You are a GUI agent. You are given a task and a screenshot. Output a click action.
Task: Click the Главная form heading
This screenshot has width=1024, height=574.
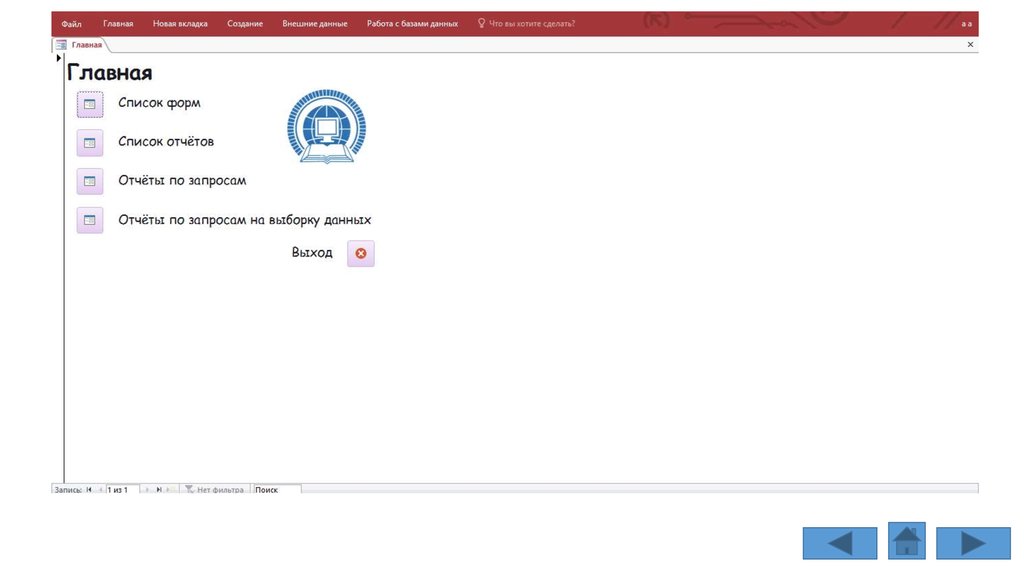coord(109,72)
